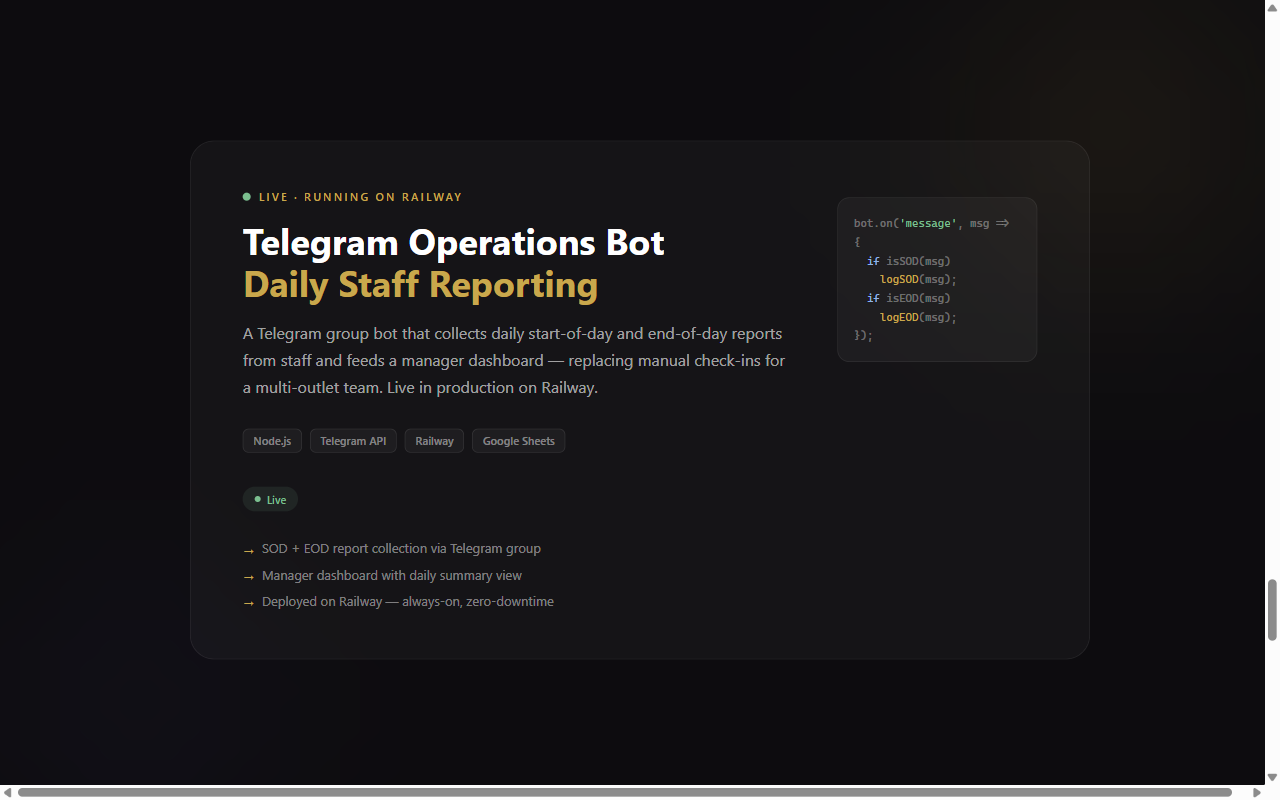Click 'if isSOD(msg)' code line

[x=909, y=261]
